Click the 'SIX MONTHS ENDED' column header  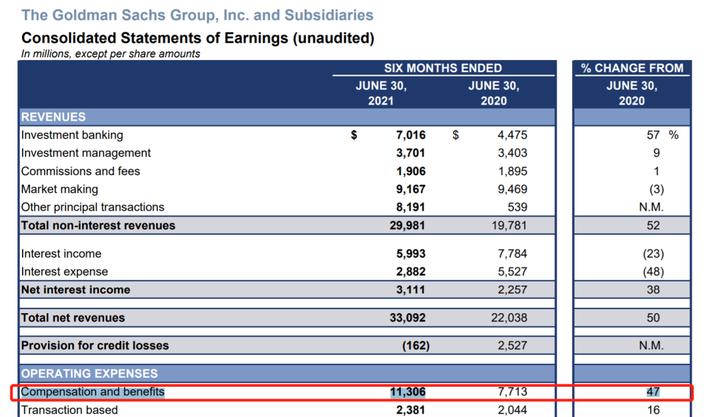click(x=443, y=68)
